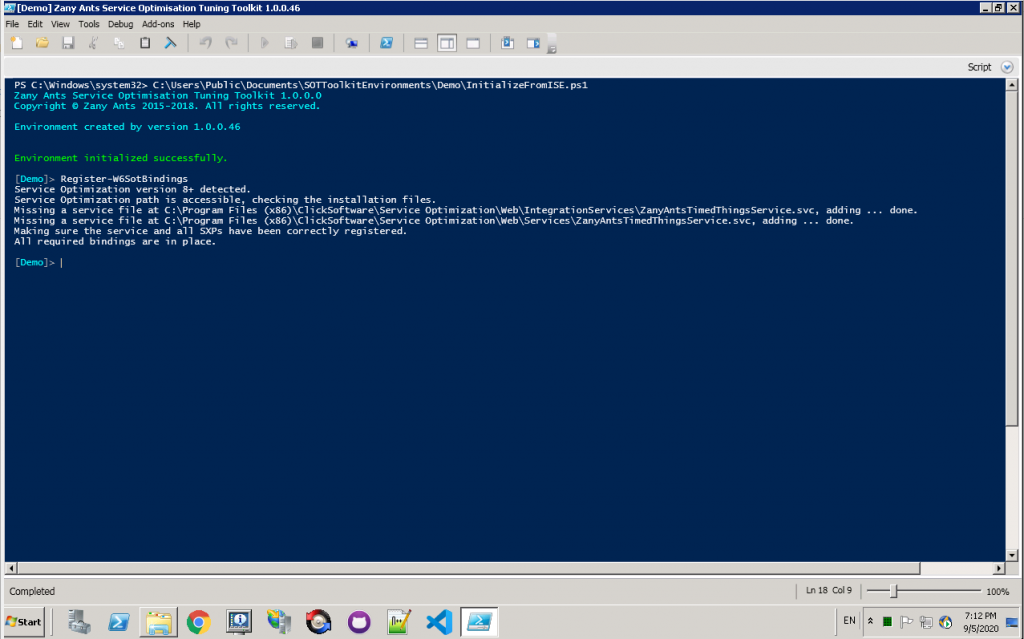Expand the Script pane chevron
Viewport: 1024px width, 639px height.
[1007, 67]
